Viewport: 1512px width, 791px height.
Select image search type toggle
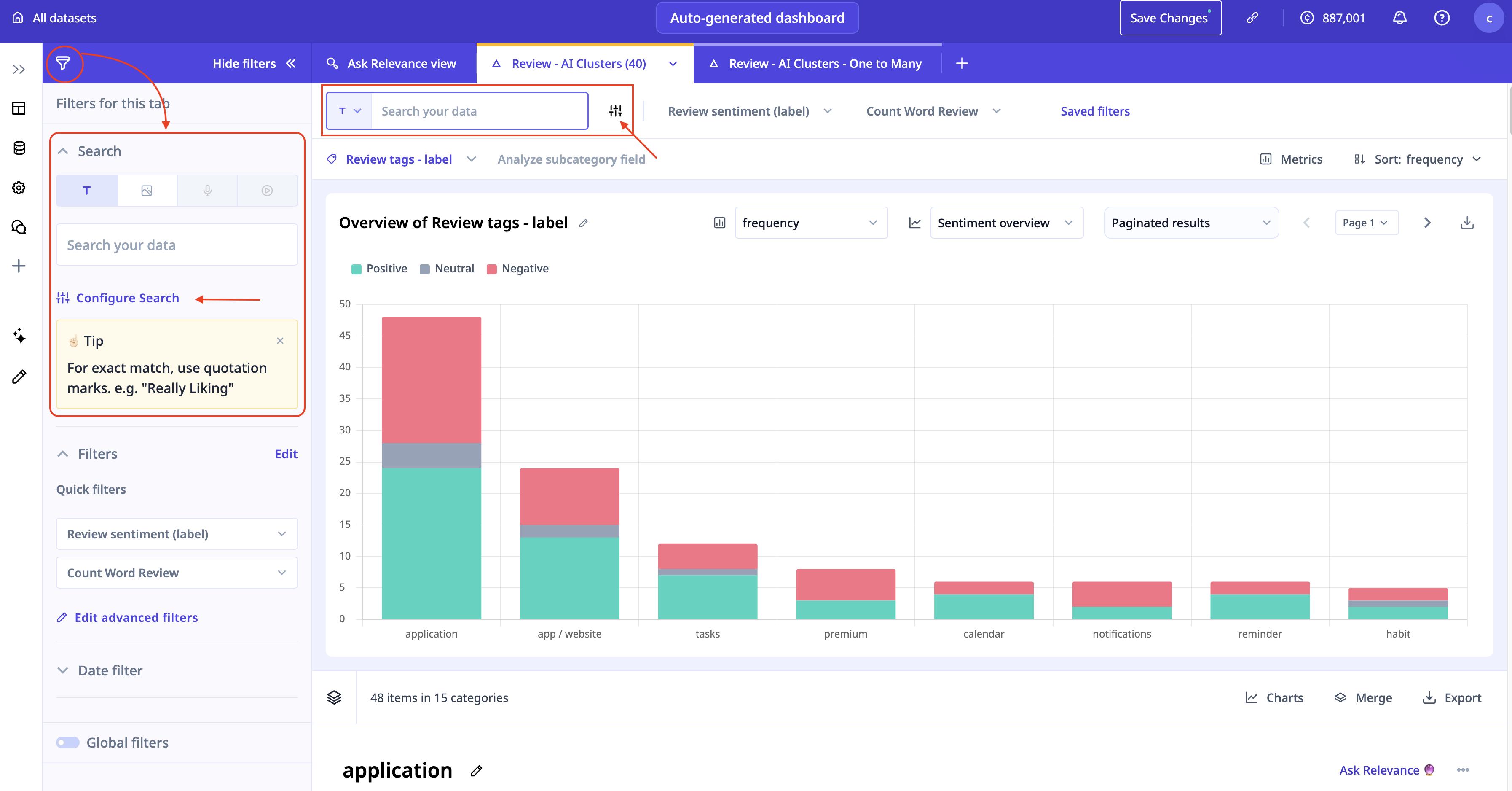click(x=147, y=191)
